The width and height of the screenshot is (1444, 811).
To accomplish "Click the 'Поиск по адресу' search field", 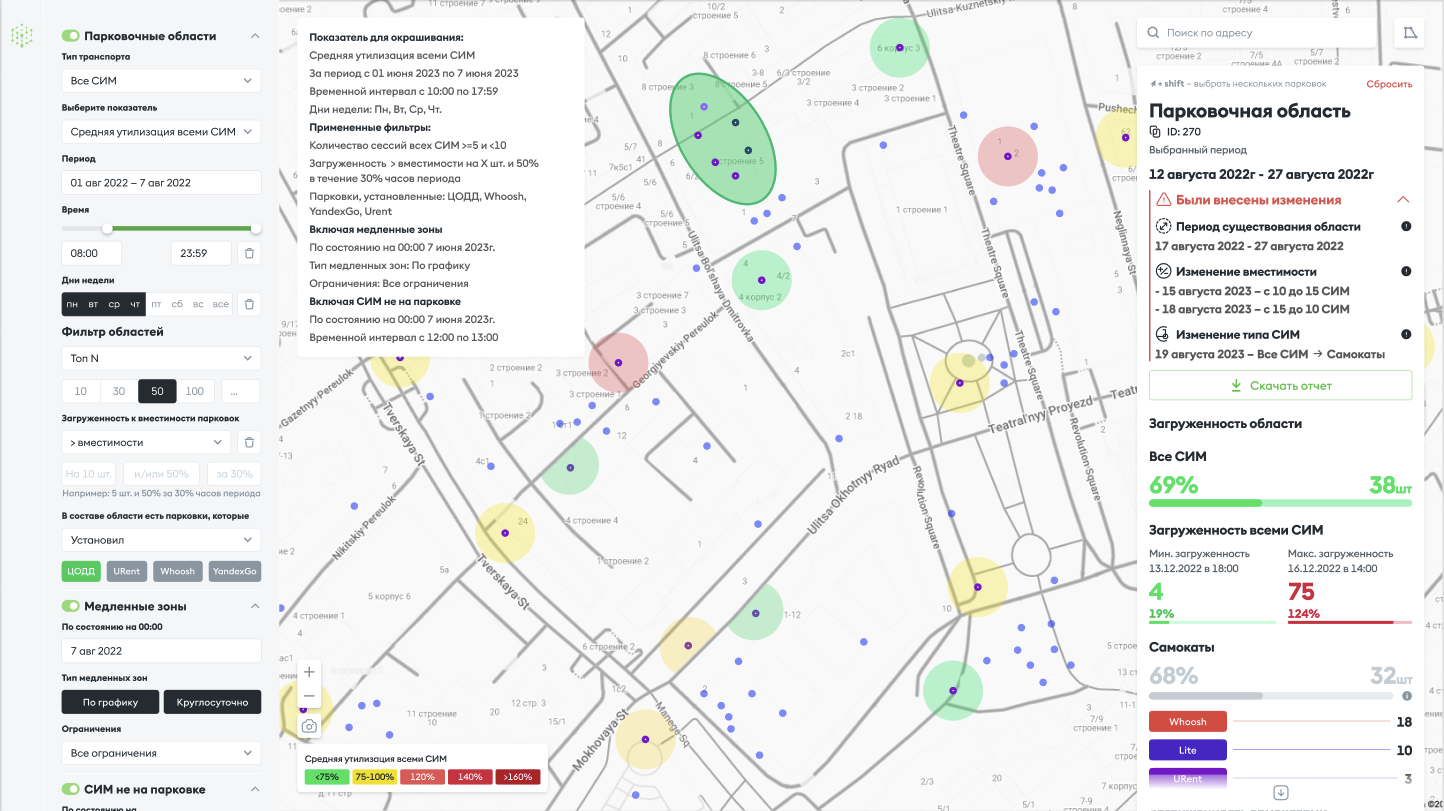I will [1256, 33].
